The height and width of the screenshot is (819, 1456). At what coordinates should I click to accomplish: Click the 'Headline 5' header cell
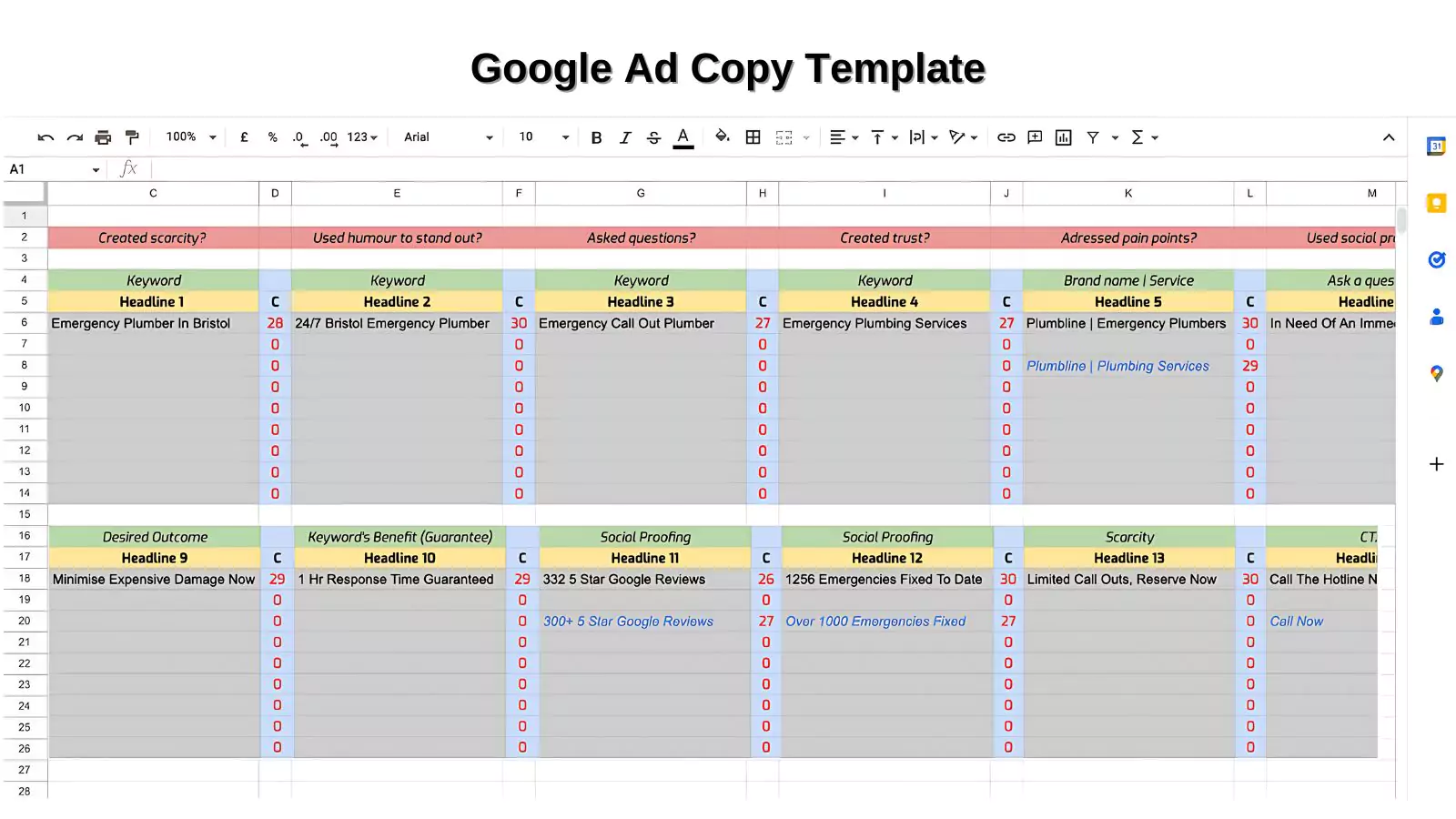click(x=1128, y=302)
